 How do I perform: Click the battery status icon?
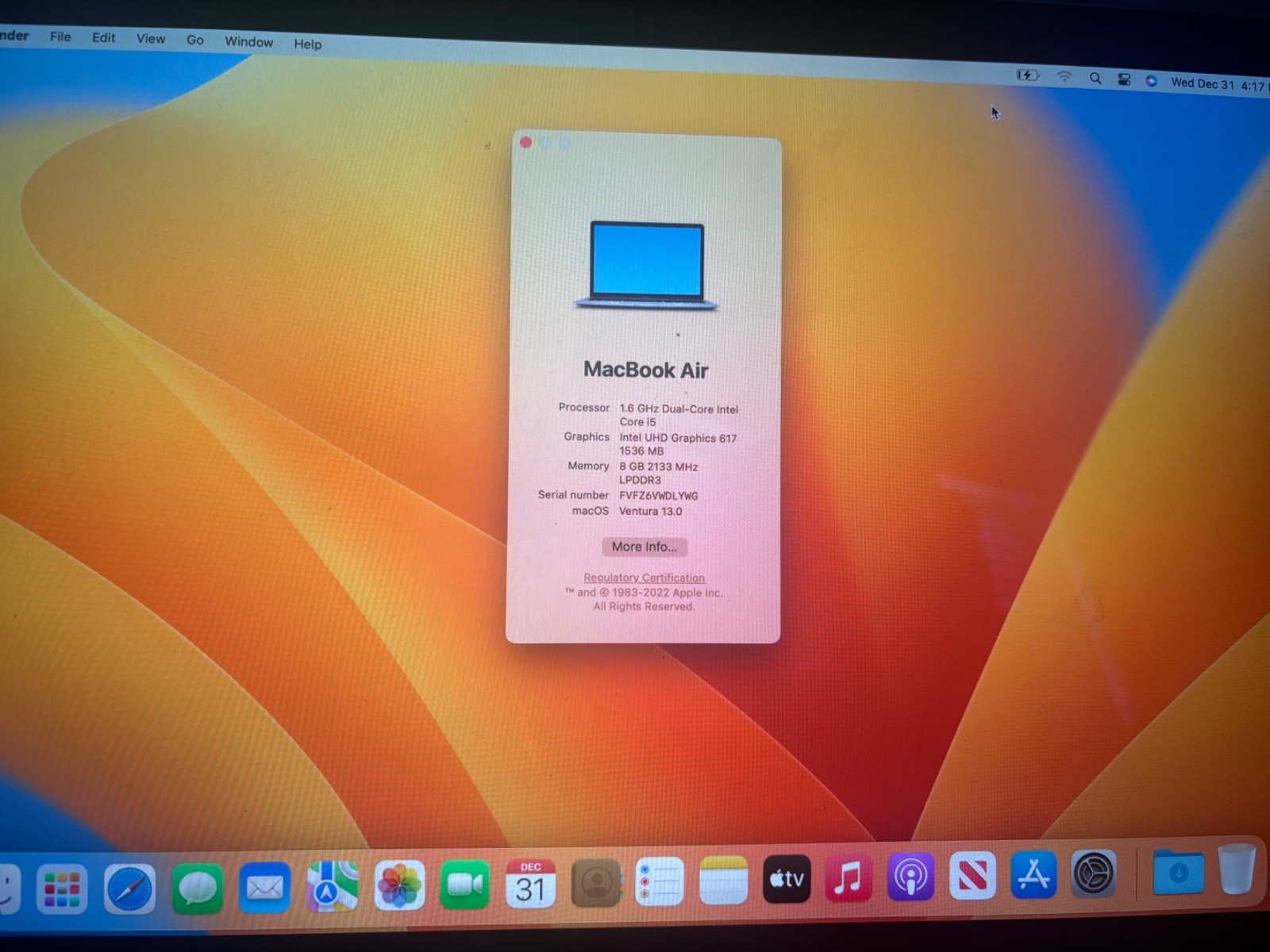pos(1028,75)
